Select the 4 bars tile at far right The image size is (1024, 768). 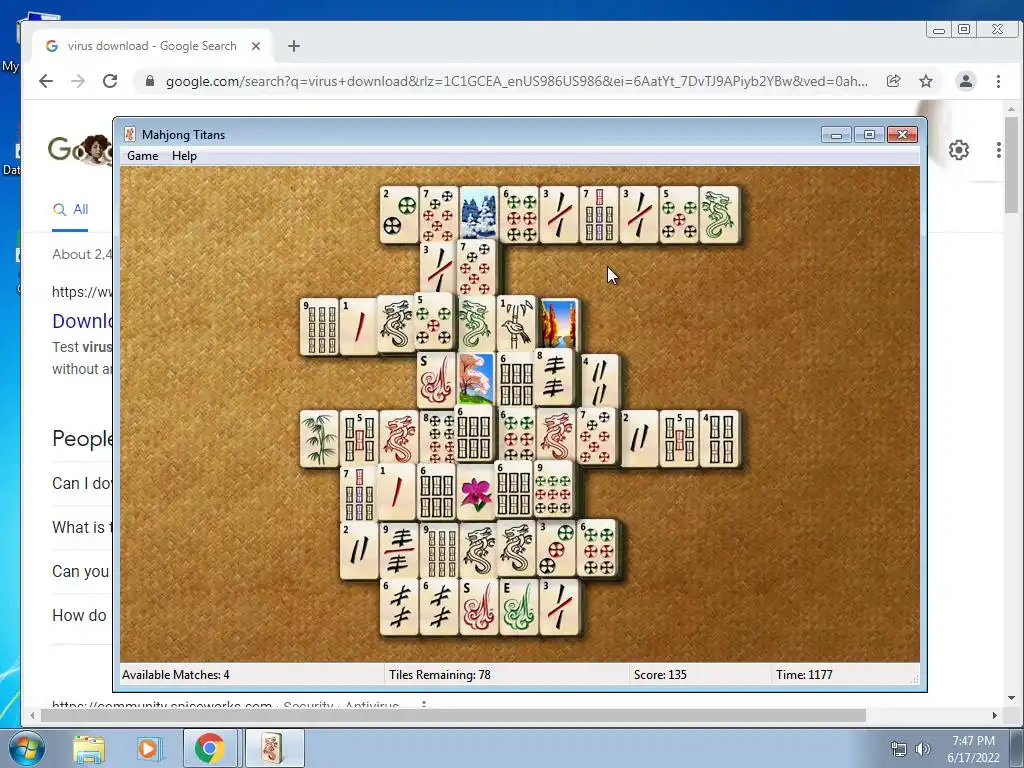tap(719, 439)
